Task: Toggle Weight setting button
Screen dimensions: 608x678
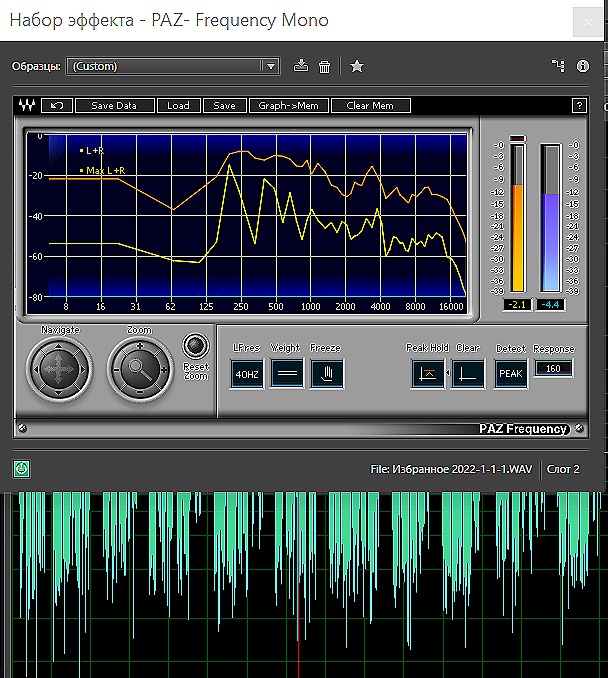Action: point(287,374)
